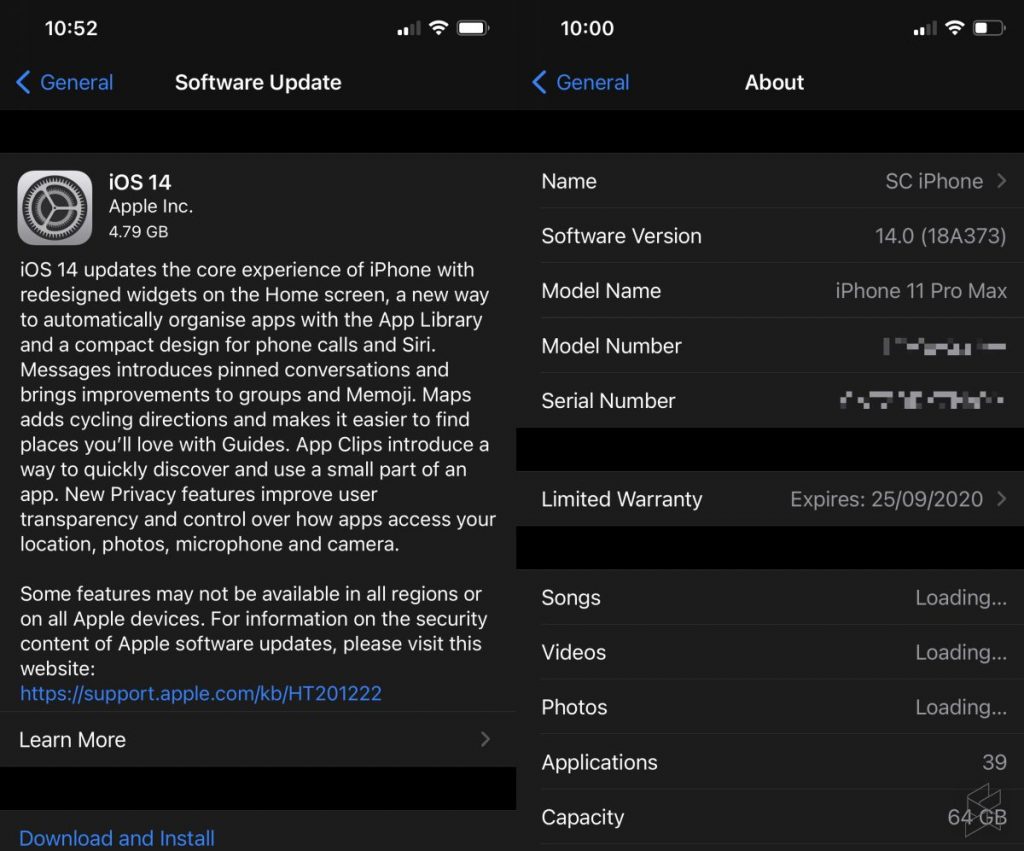
Task: Tap Loading... value in Songs row
Action: pyautogui.click(x=961, y=598)
